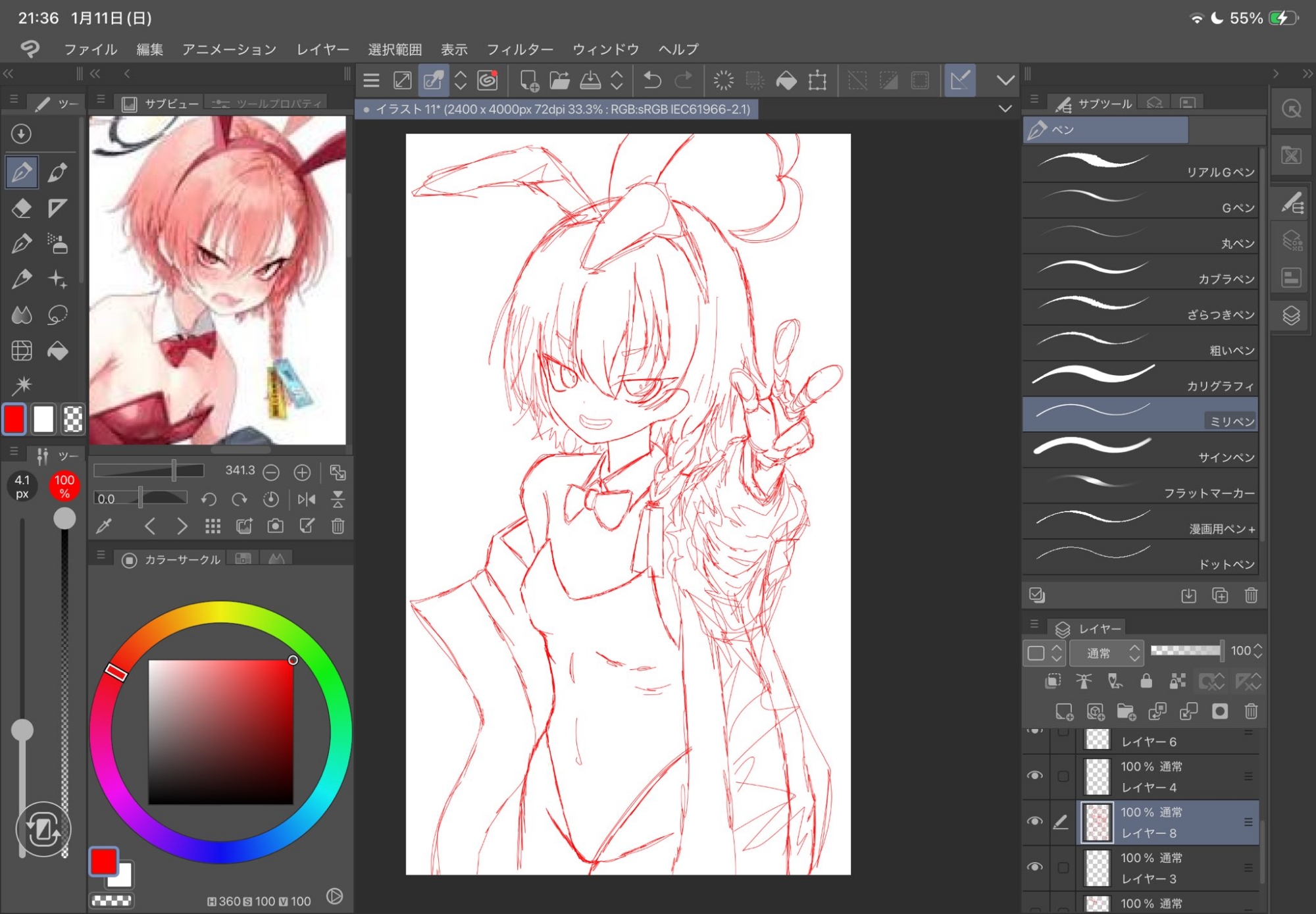Open the canvas tab list chevron

pos(1005,109)
